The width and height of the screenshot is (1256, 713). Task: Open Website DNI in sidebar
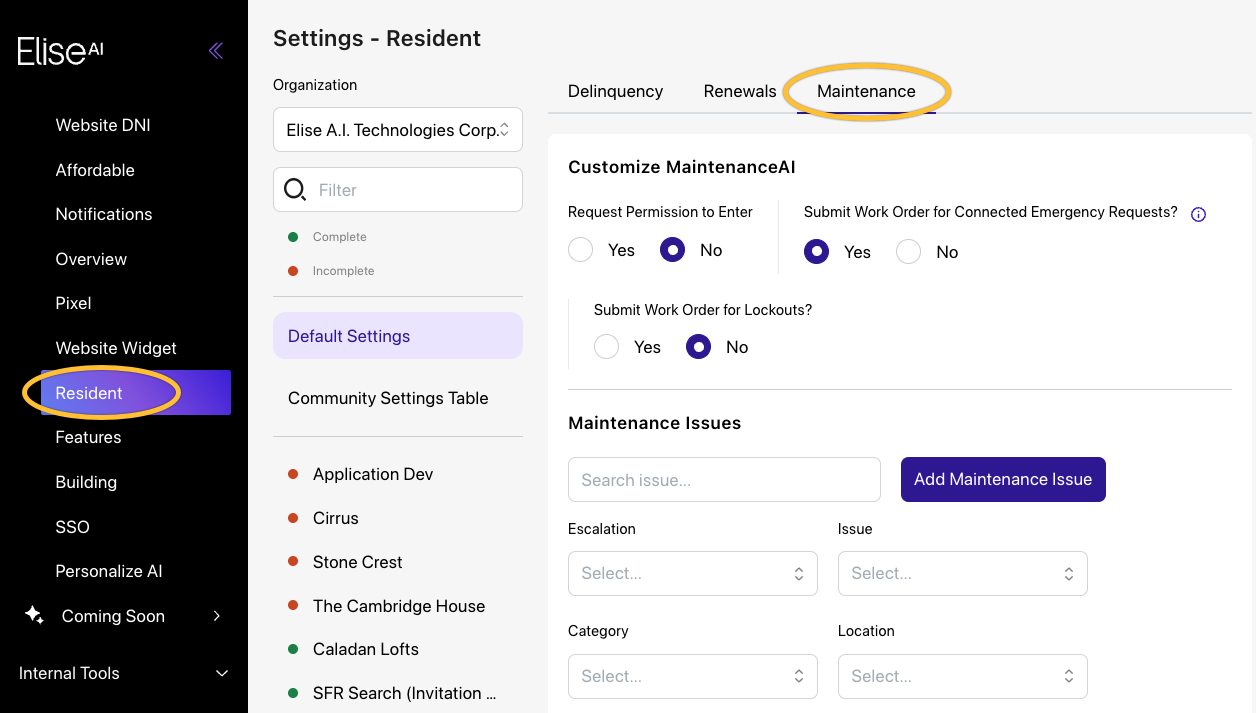(x=103, y=125)
